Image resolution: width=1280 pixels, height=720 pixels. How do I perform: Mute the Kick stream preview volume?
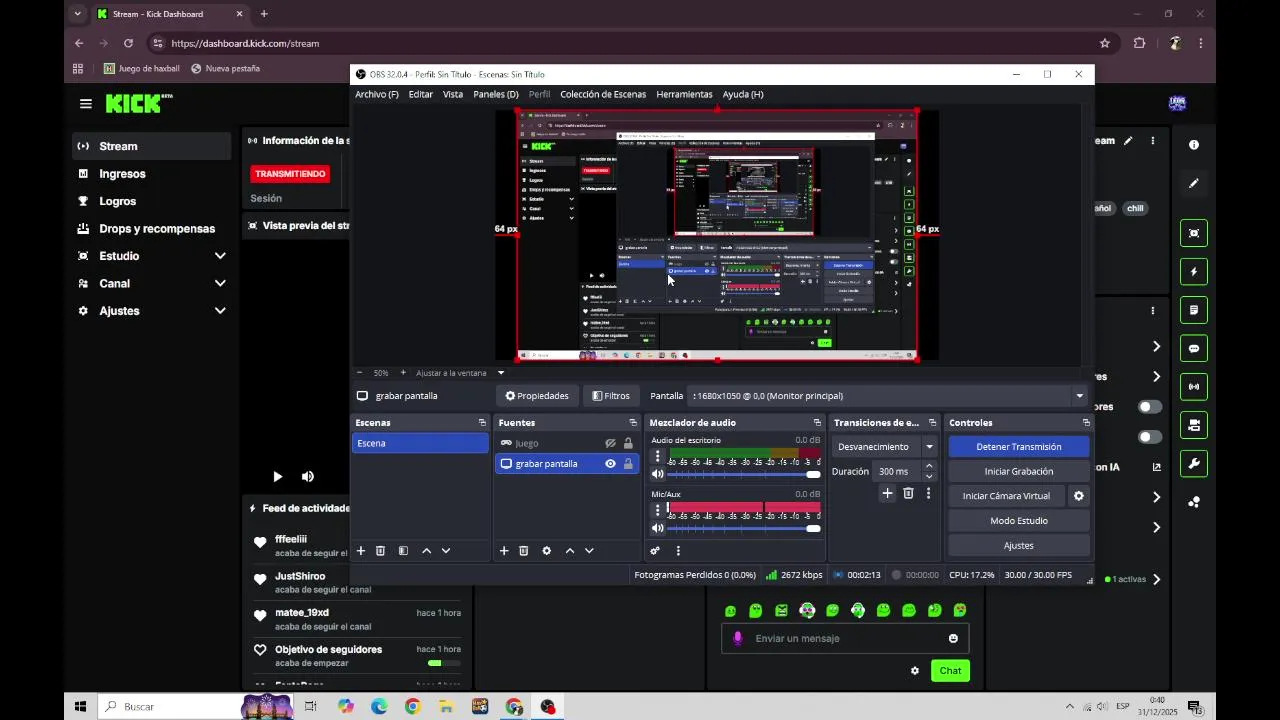(x=308, y=477)
